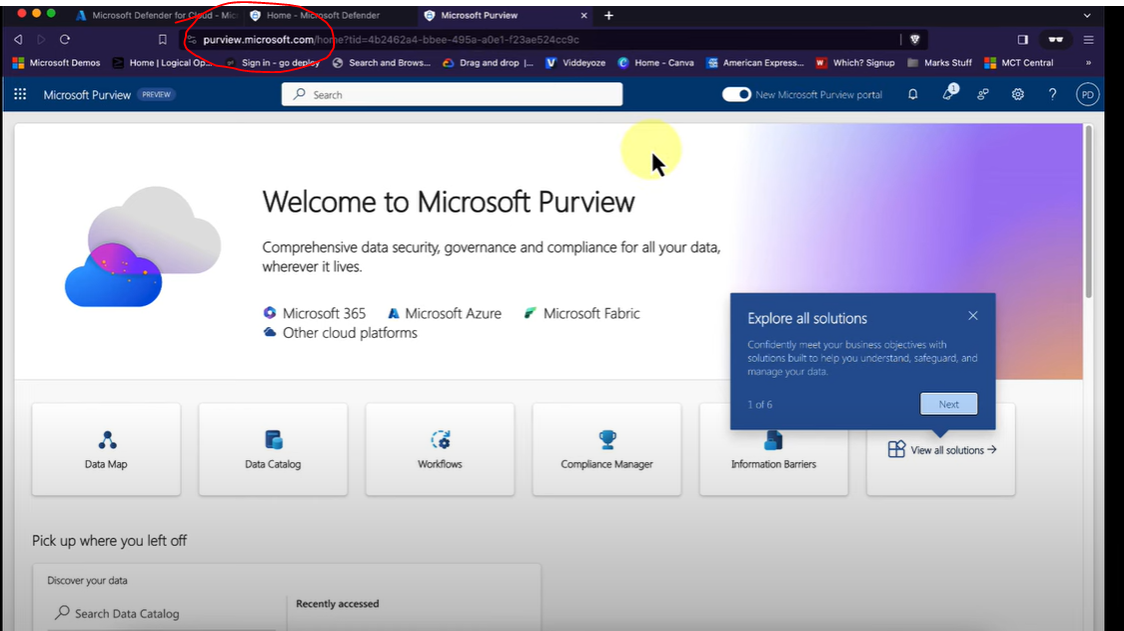Viewport: 1124px width, 631px height.
Task: Click the Purview top search box
Action: pyautogui.click(x=452, y=94)
